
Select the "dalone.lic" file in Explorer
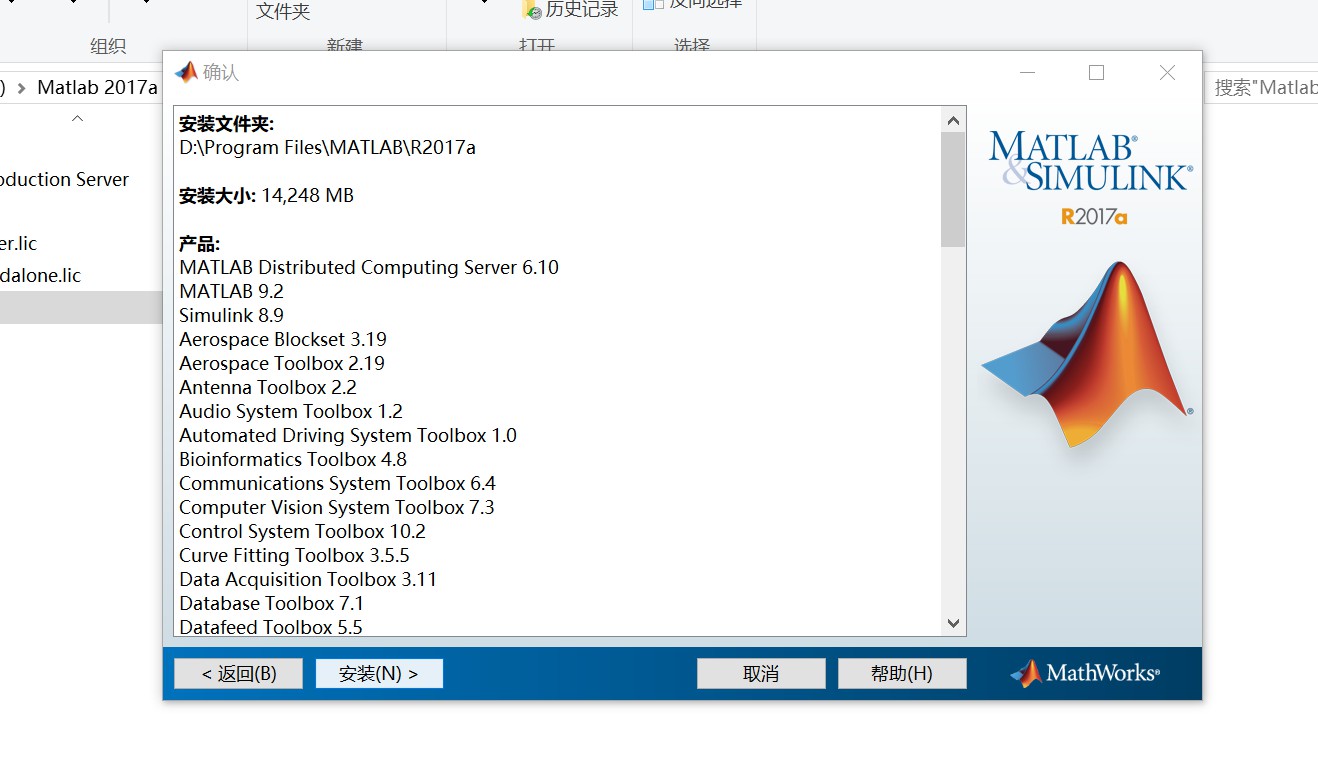41,276
